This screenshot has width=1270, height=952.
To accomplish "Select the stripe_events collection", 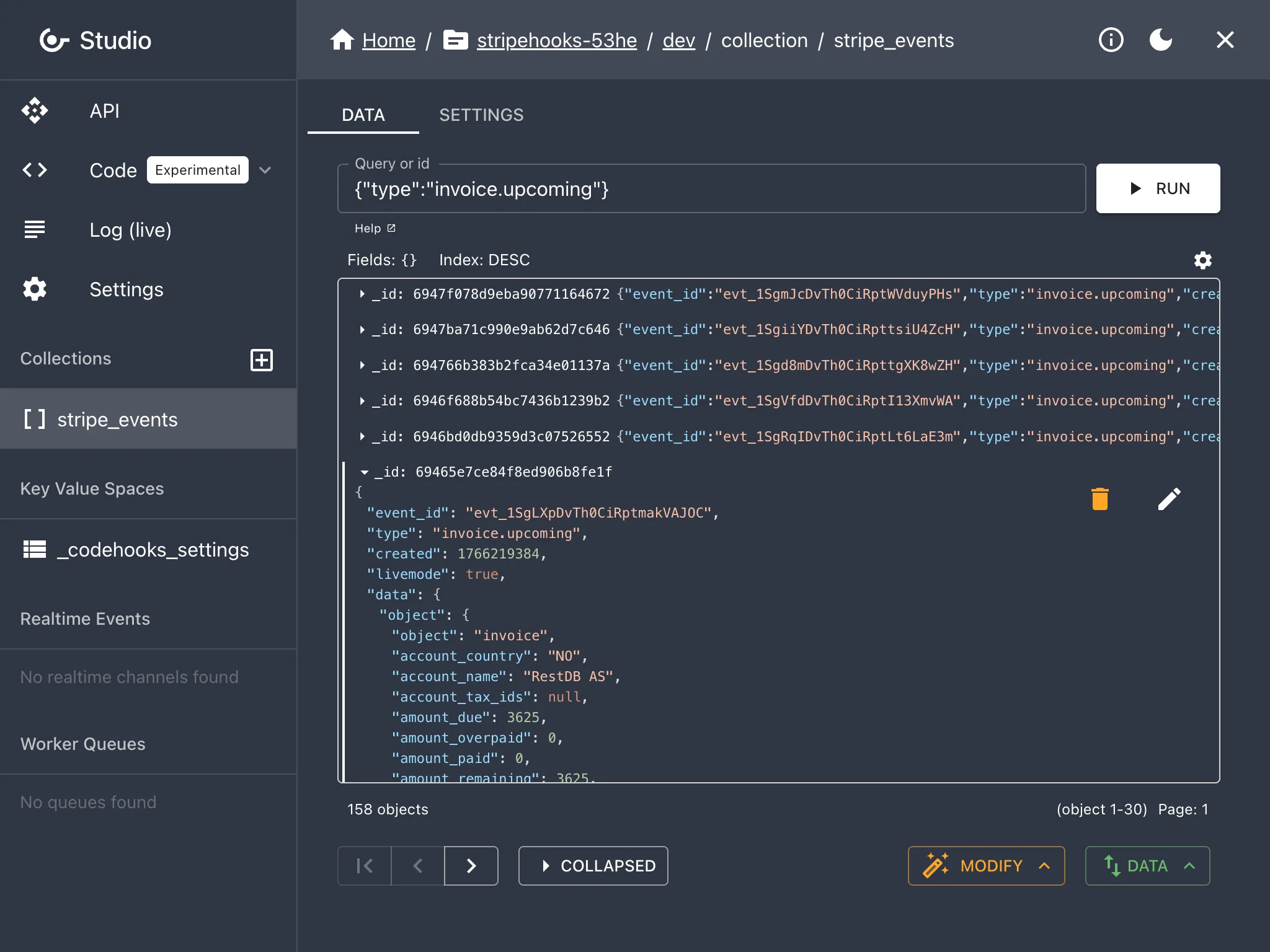I will coord(117,419).
